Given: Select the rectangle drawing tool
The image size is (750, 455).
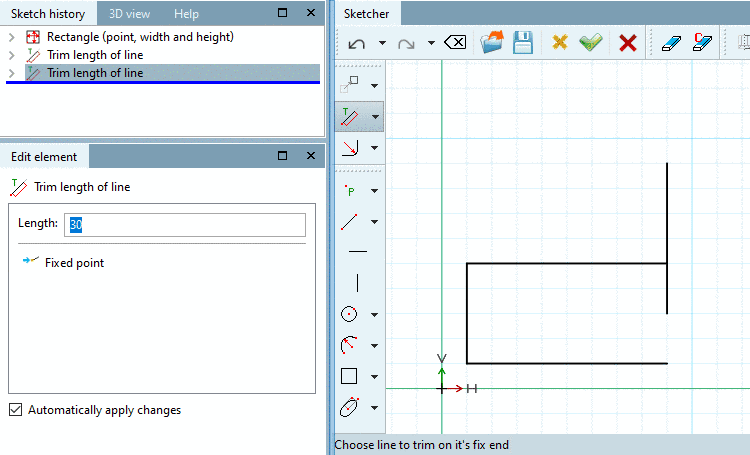Looking at the screenshot, I should (349, 376).
